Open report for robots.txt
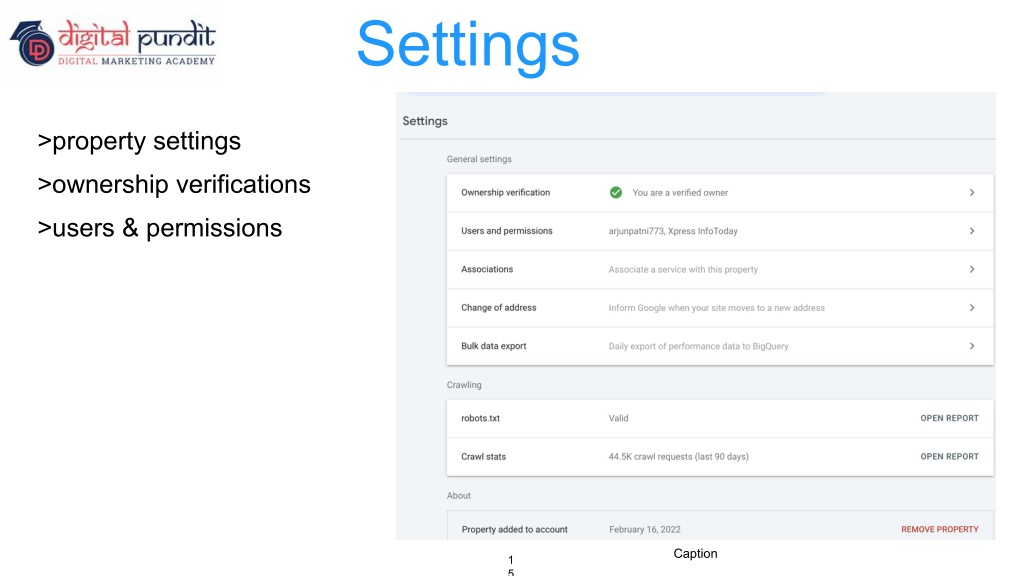 949,418
